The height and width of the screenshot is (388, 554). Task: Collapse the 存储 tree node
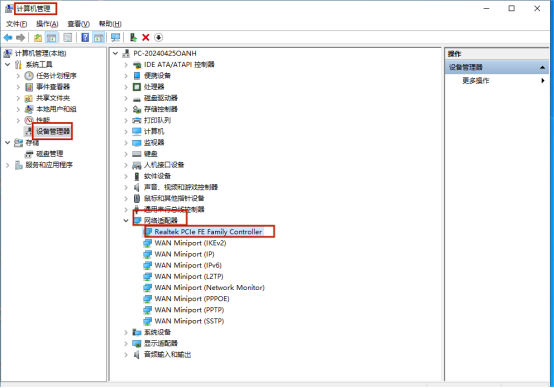pos(7,143)
